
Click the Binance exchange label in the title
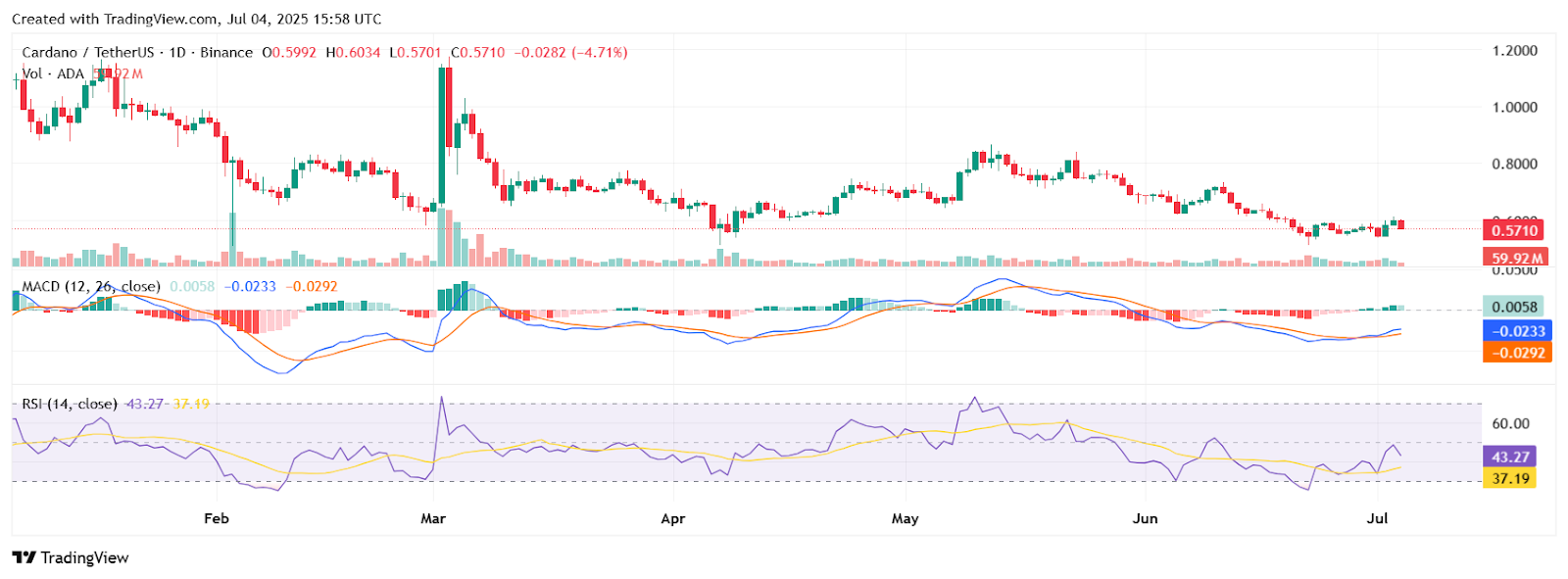226,53
